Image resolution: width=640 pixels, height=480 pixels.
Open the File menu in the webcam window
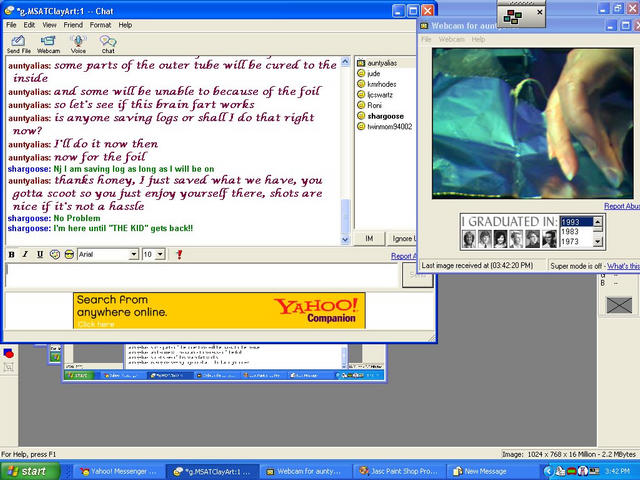(426, 40)
